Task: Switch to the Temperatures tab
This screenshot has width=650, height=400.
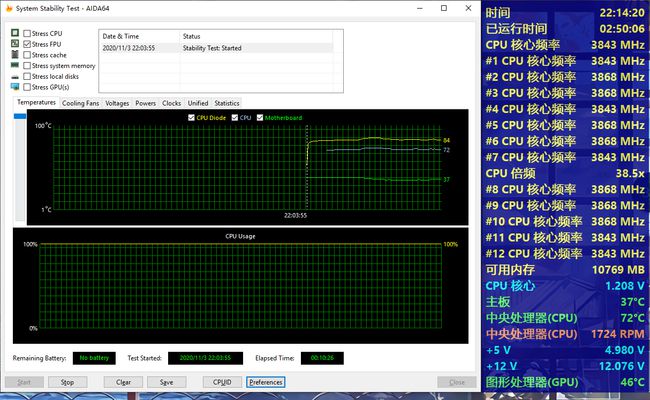Action: [x=36, y=102]
